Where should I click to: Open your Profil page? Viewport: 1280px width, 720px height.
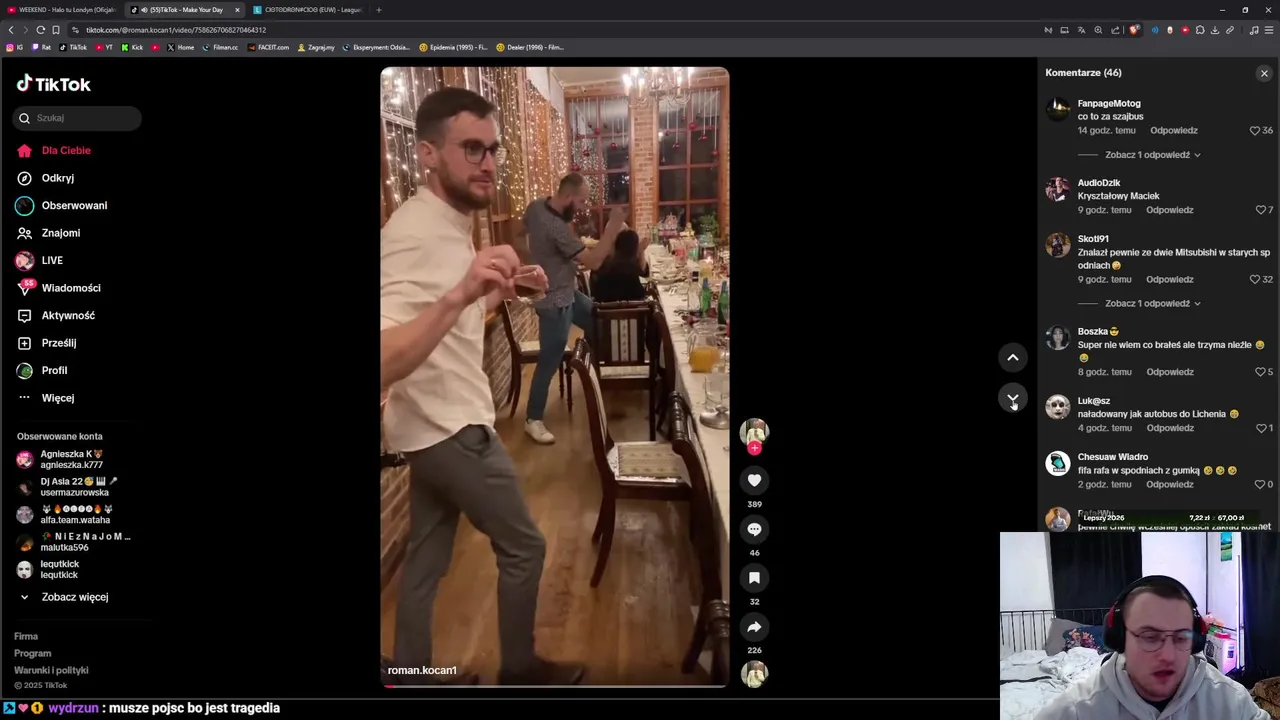[x=54, y=370]
